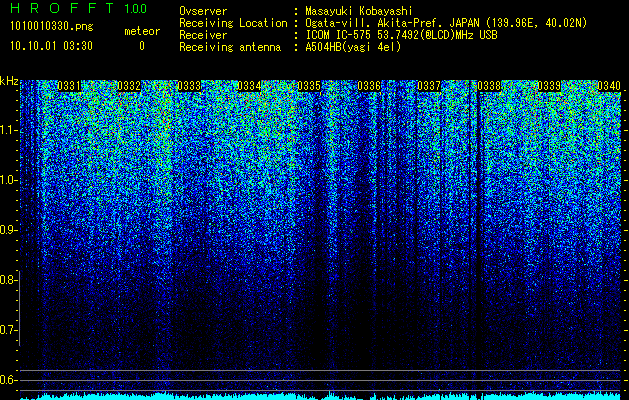Click the 0332 time marker

(129, 86)
